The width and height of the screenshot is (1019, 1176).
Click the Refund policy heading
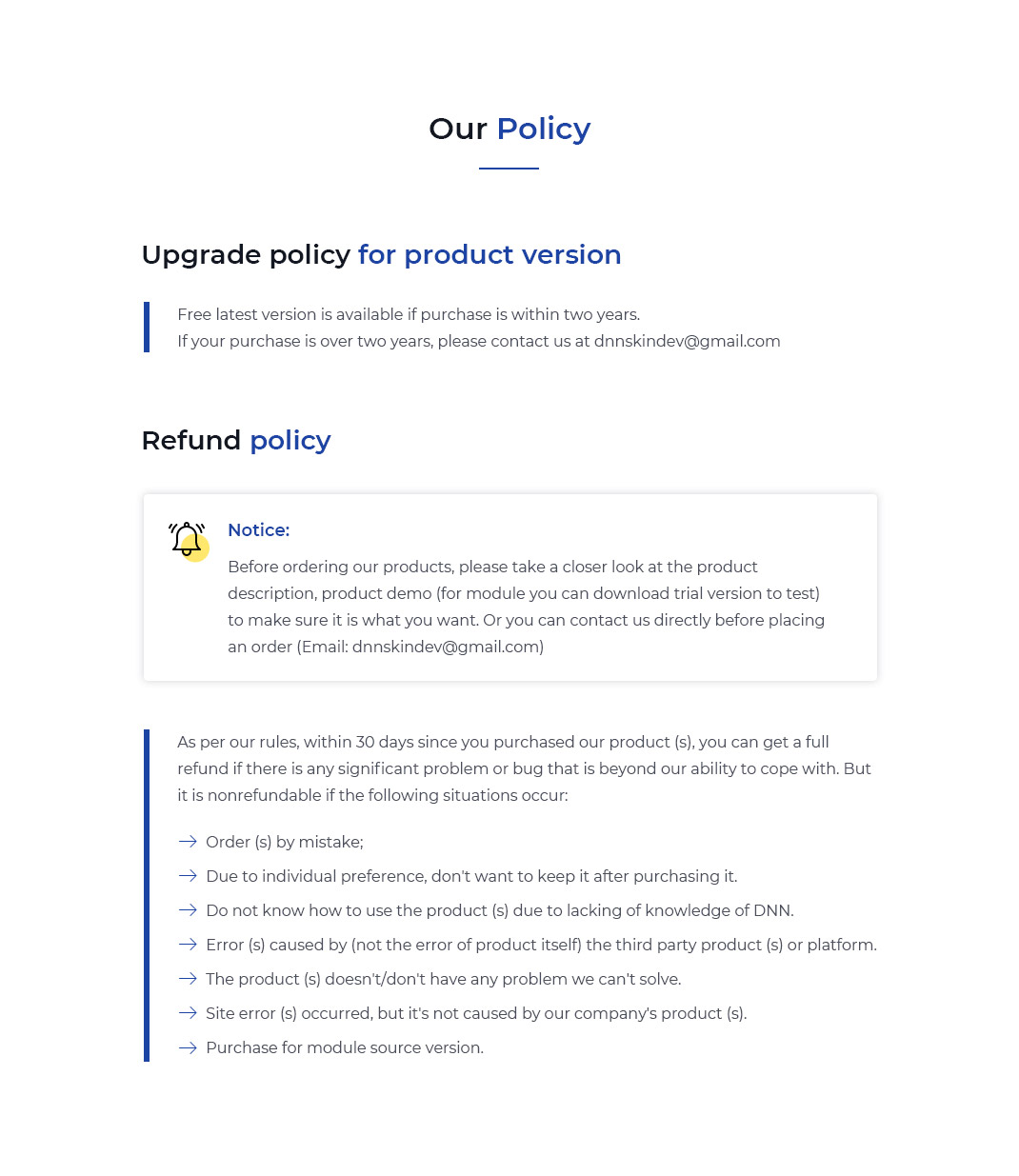point(236,440)
